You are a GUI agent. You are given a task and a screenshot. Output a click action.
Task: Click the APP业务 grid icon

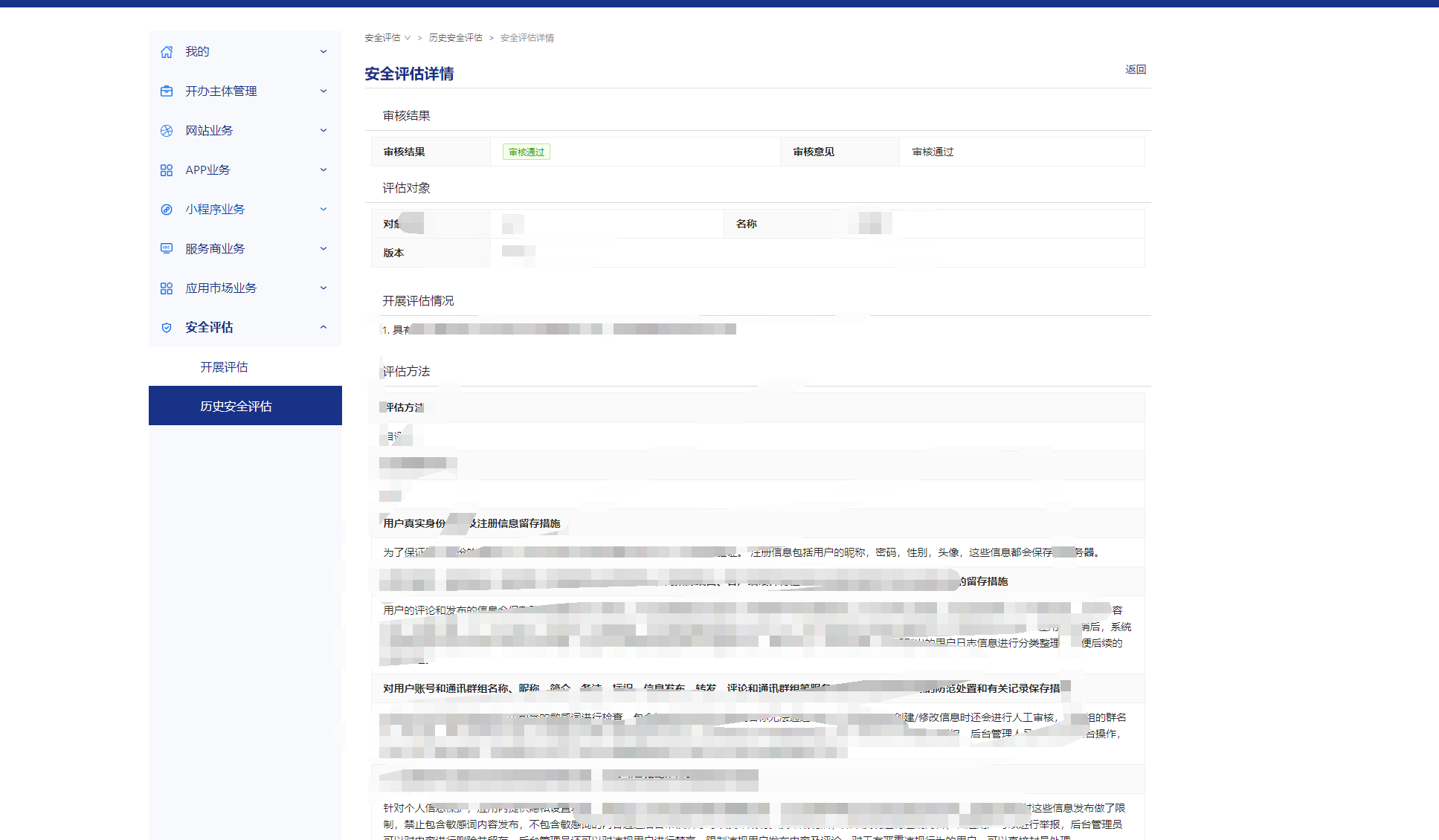pos(167,170)
